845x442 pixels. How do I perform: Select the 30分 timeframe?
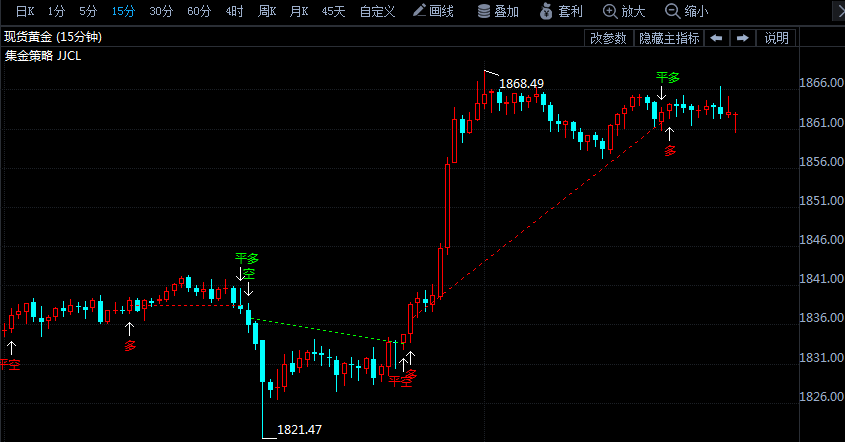click(x=161, y=11)
